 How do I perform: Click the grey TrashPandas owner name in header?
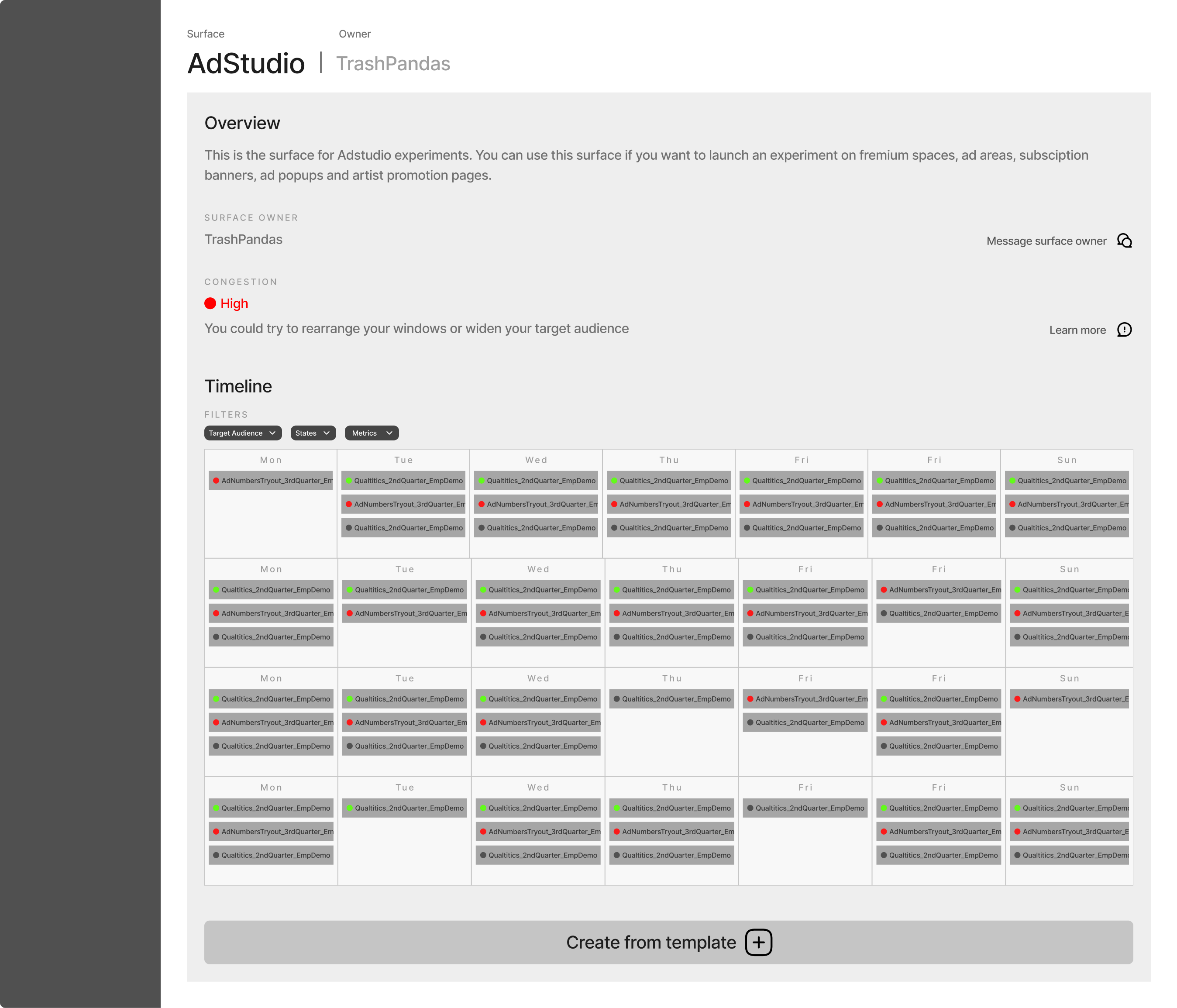[x=393, y=64]
